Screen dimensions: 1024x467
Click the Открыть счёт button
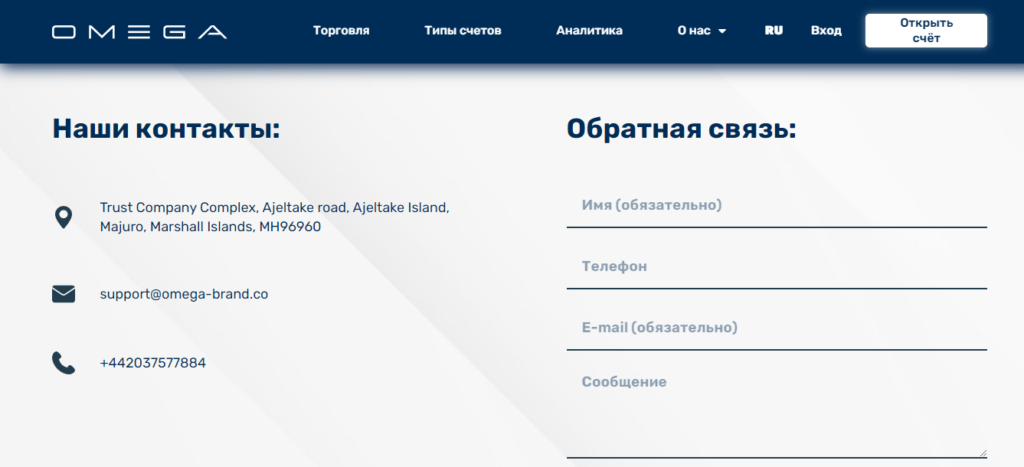coord(926,31)
